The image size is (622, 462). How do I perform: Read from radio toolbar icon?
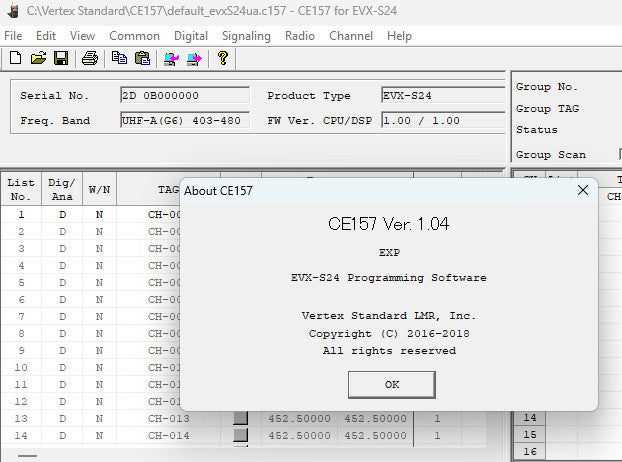[171, 59]
